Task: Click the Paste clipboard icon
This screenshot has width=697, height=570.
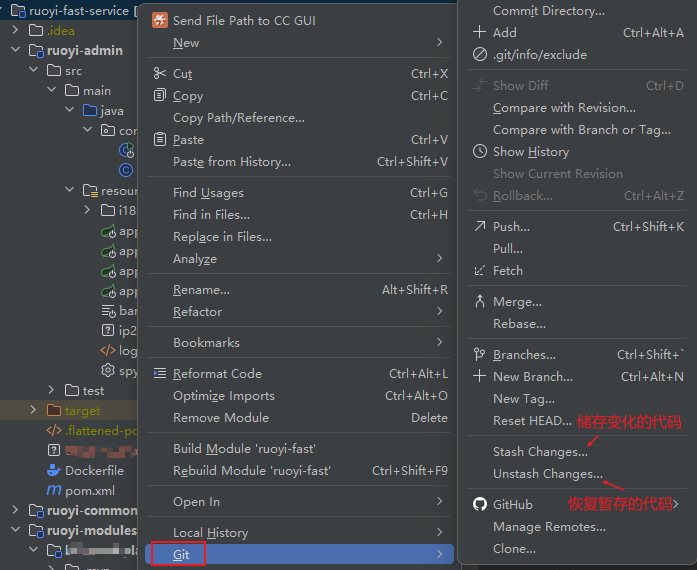Action: (x=160, y=139)
